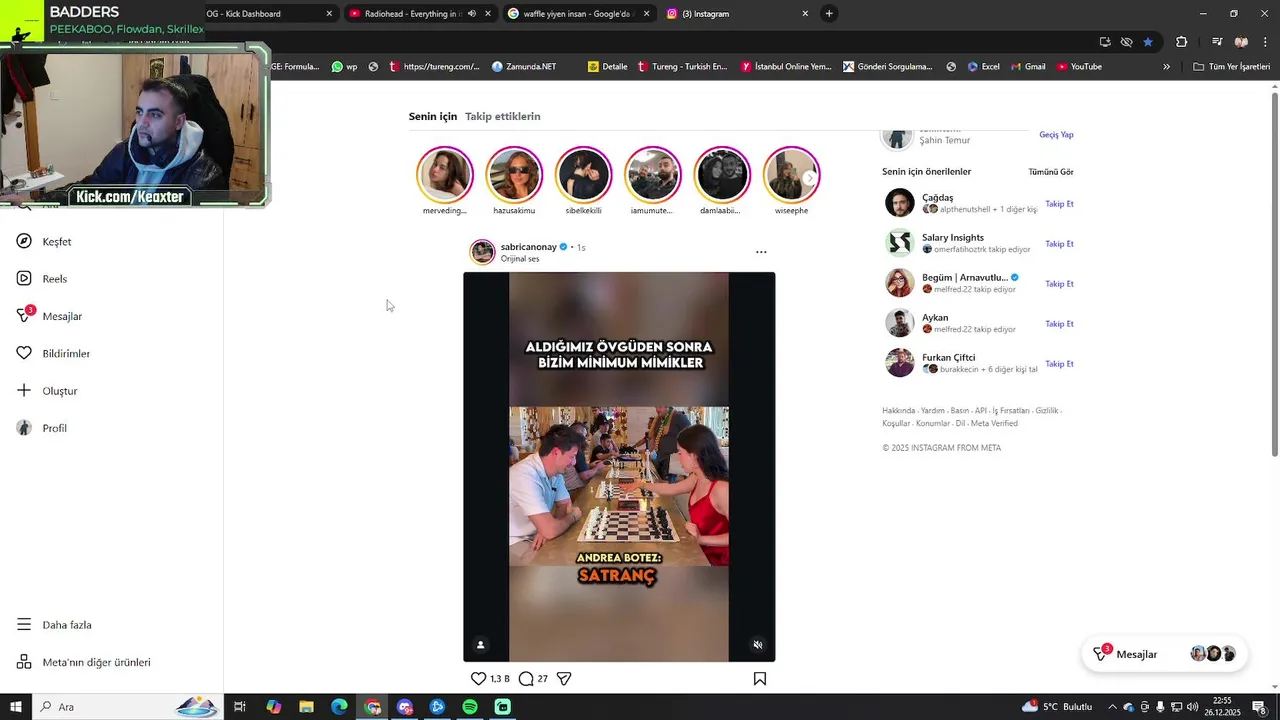This screenshot has width=1280, height=720.
Task: Open Mesajlar messenger in the sidebar
Action: click(49, 316)
